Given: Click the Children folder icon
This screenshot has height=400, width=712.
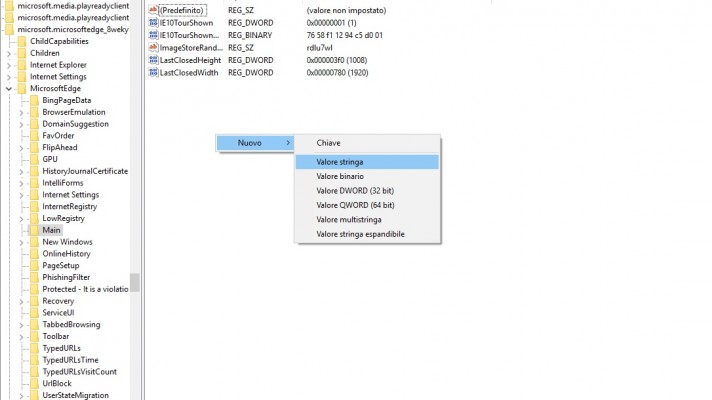Looking at the screenshot, I should pyautogui.click(x=22, y=53).
